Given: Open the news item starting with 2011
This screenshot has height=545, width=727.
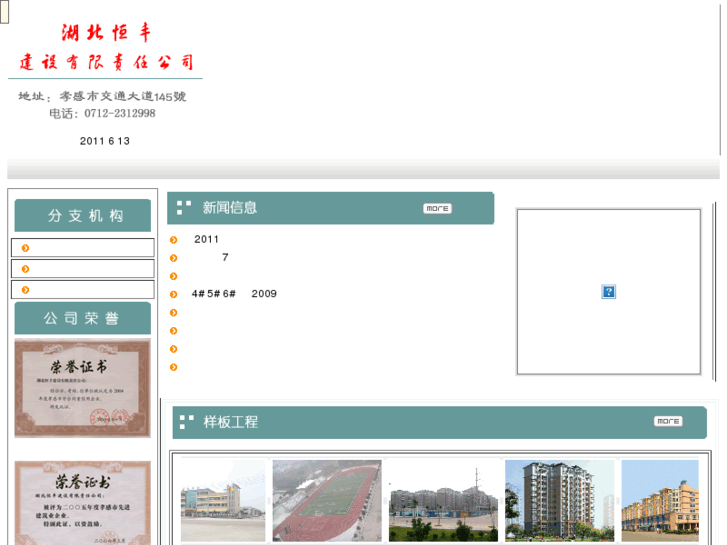Looking at the screenshot, I should pyautogui.click(x=206, y=239).
